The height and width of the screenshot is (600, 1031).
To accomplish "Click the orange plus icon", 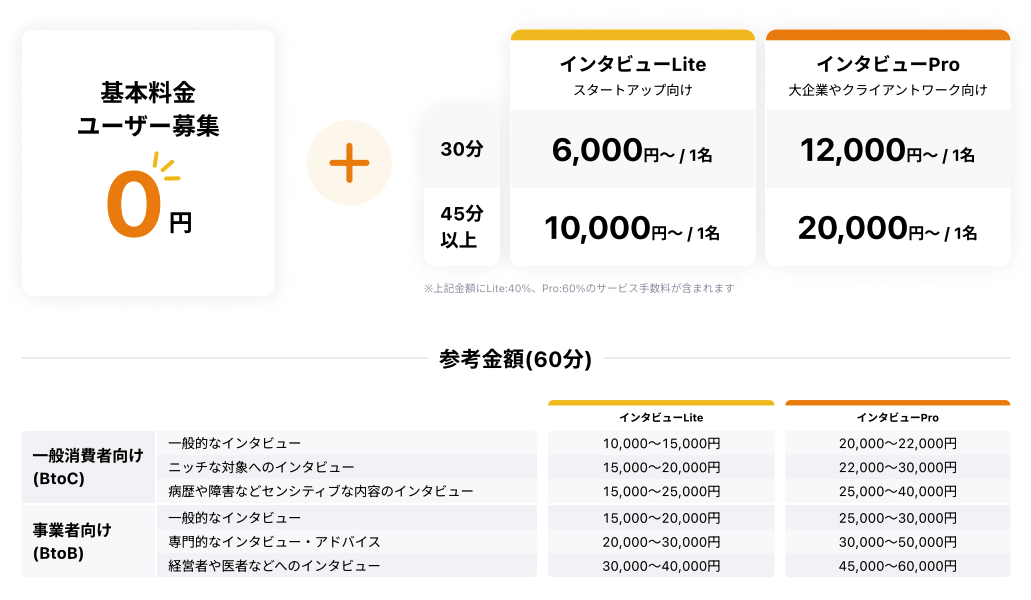I will tap(349, 162).
